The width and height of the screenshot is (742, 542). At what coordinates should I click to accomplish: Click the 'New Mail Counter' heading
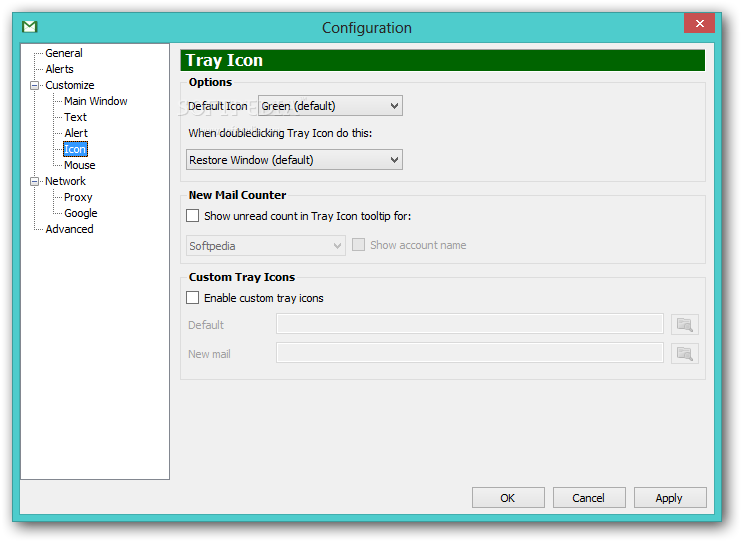tap(237, 195)
